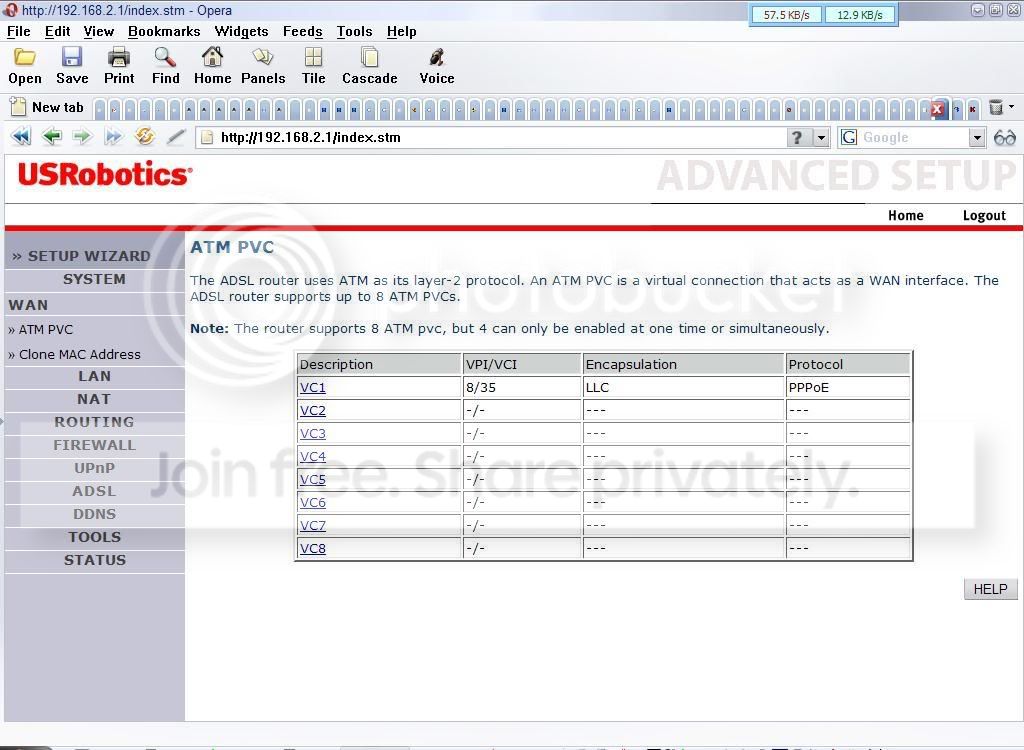Click the 8/35 VPI/VCI cell
This screenshot has height=750, width=1024.
point(521,387)
